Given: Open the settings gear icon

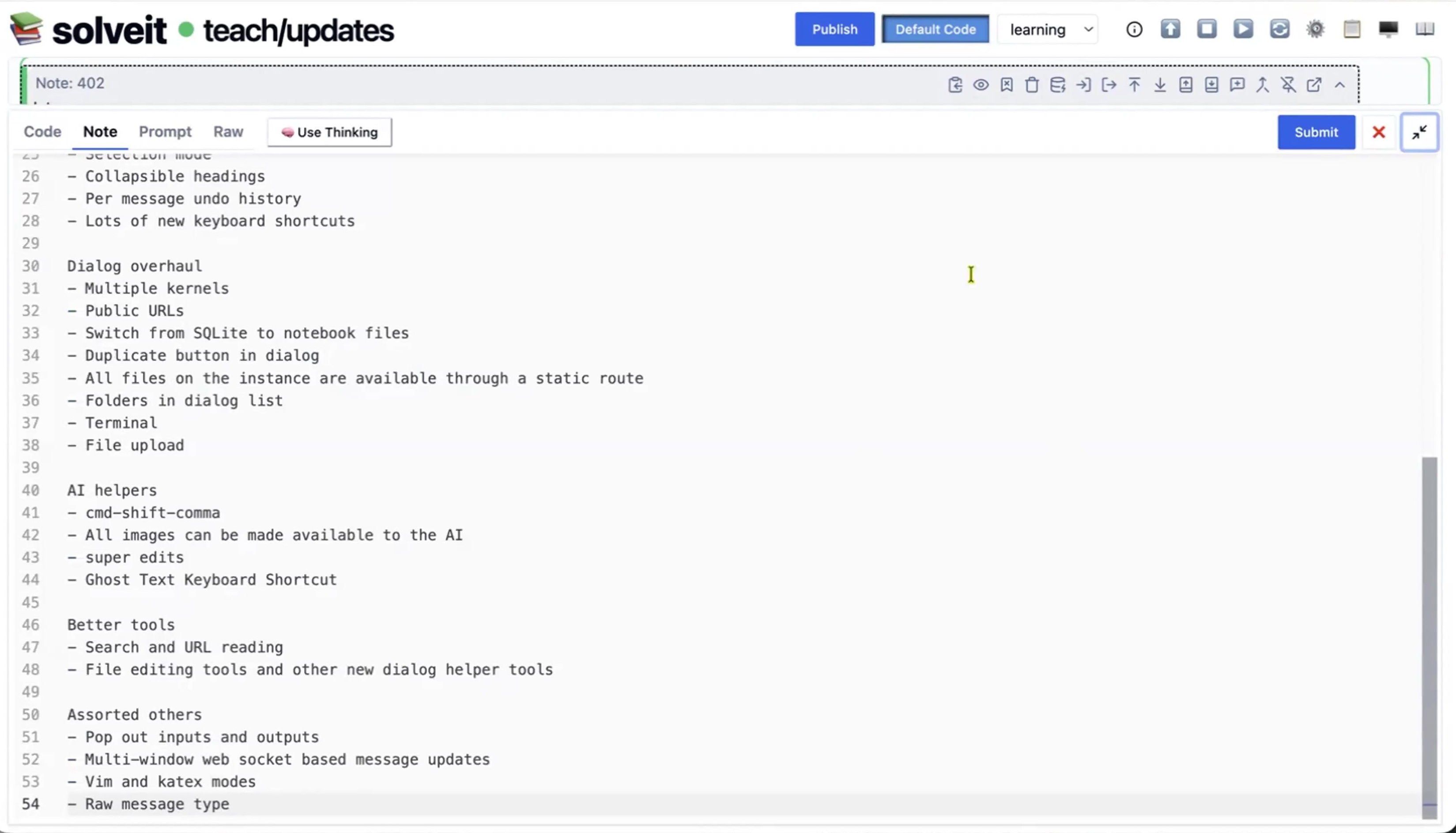Looking at the screenshot, I should pos(1315,29).
